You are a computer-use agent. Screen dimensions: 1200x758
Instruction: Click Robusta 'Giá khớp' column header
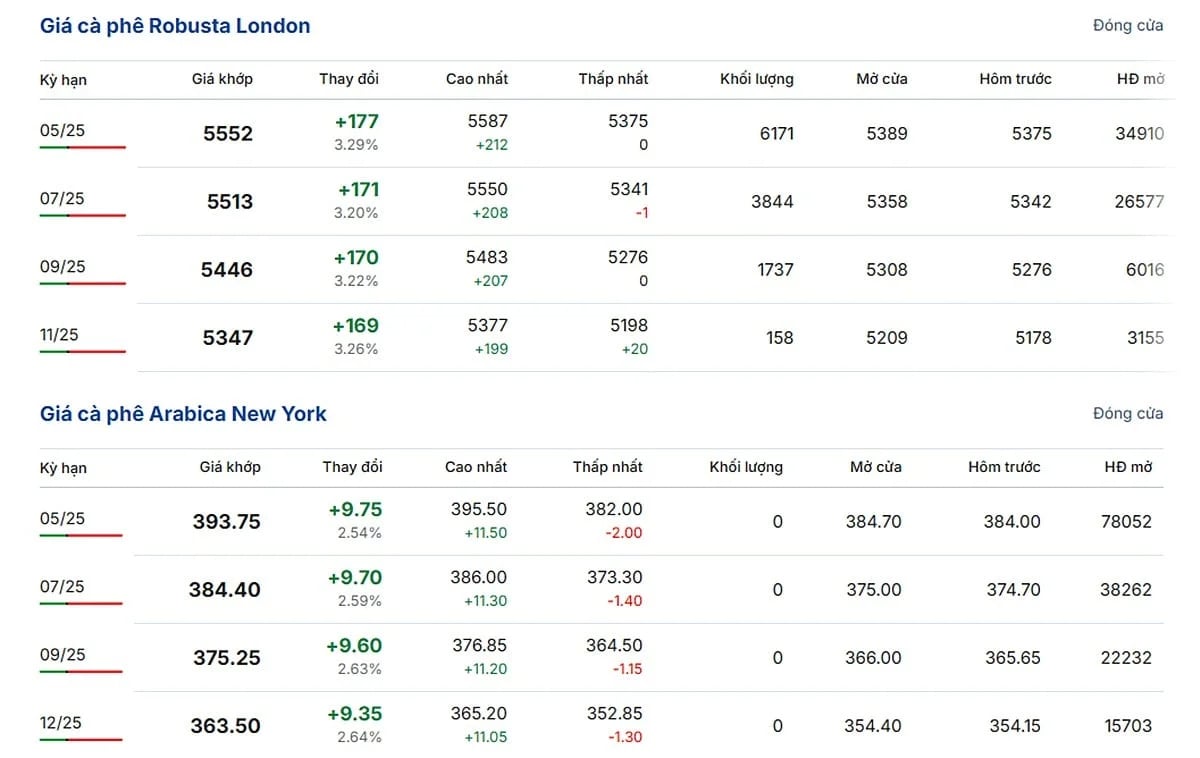click(x=222, y=79)
